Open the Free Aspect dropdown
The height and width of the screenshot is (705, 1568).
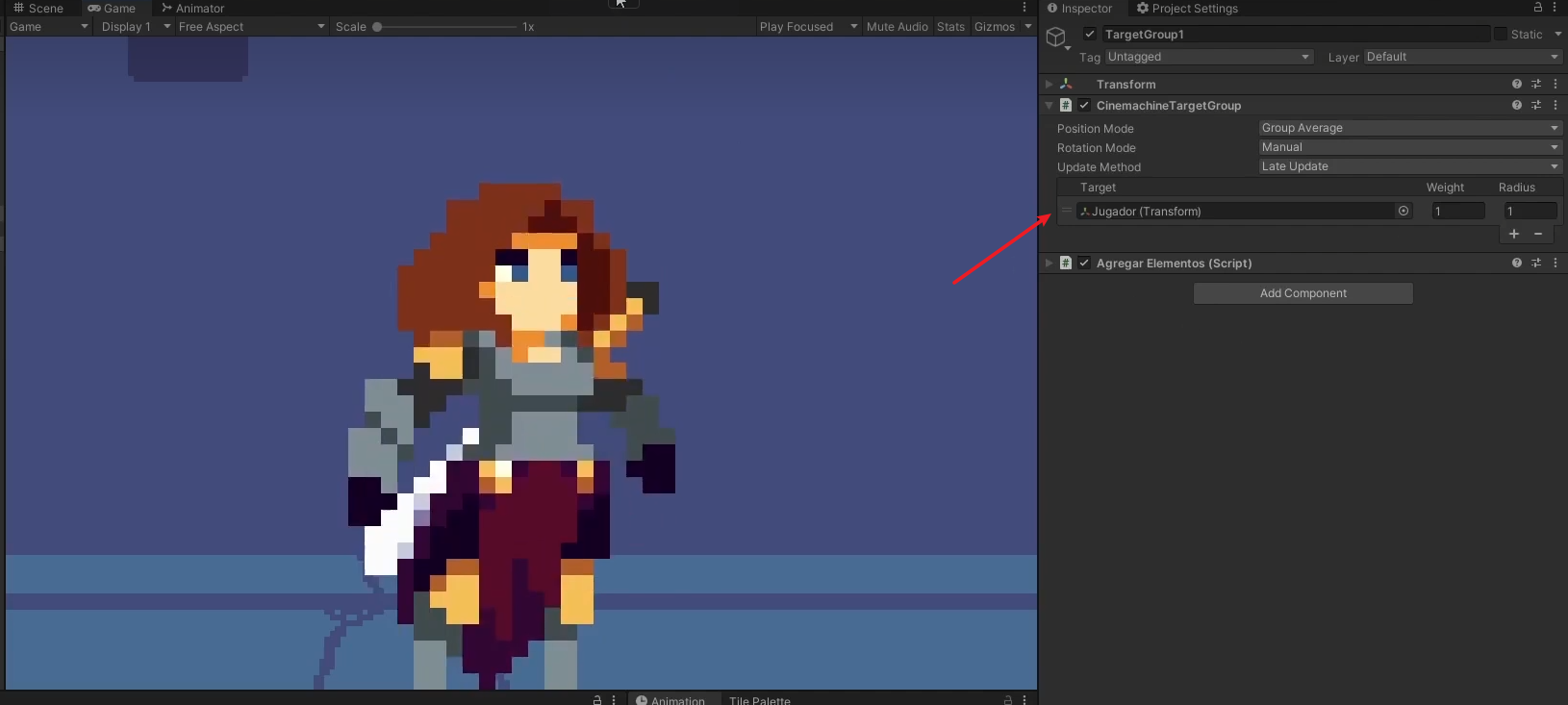click(x=251, y=27)
